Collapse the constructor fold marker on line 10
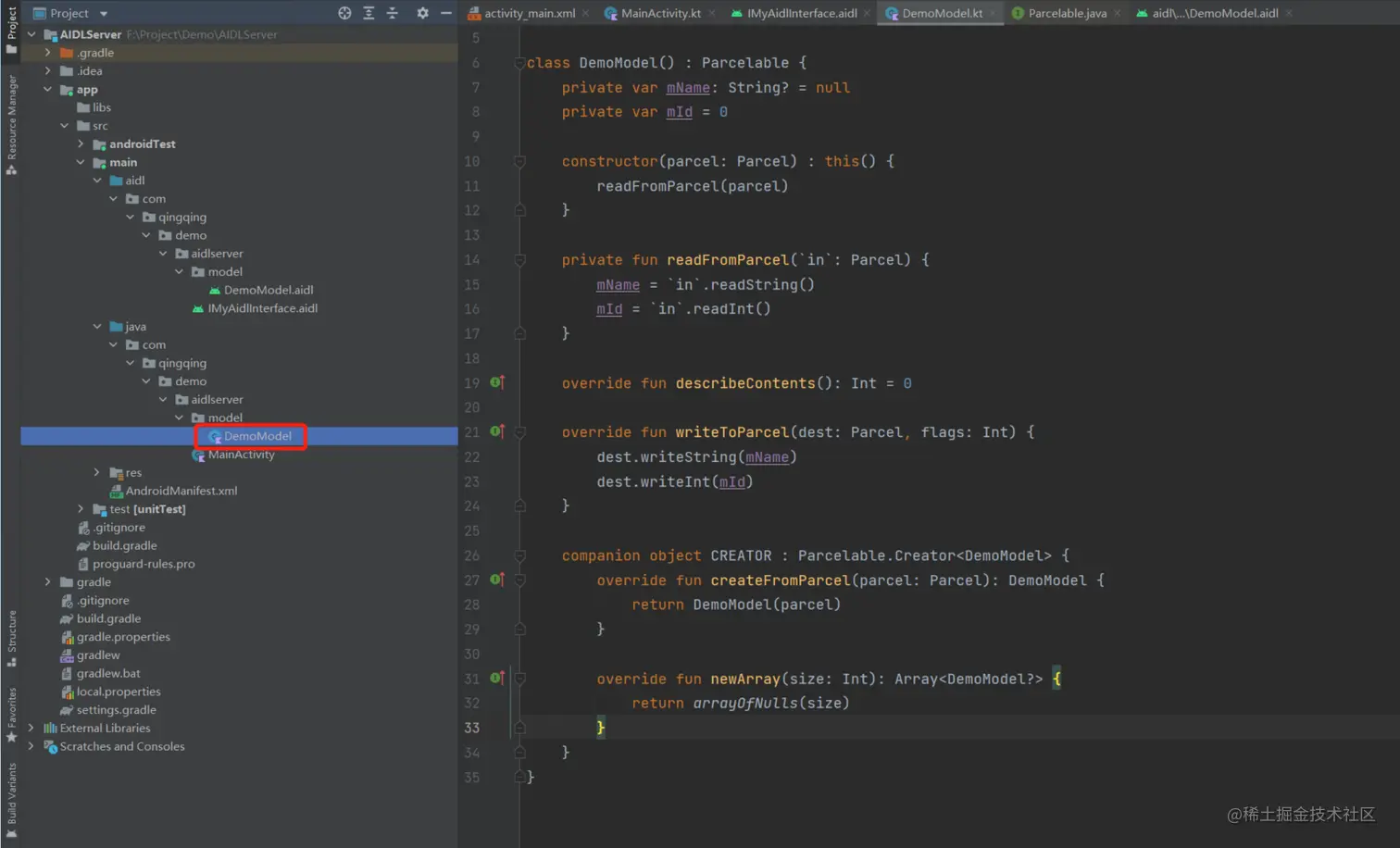The image size is (1400, 848). click(x=519, y=161)
